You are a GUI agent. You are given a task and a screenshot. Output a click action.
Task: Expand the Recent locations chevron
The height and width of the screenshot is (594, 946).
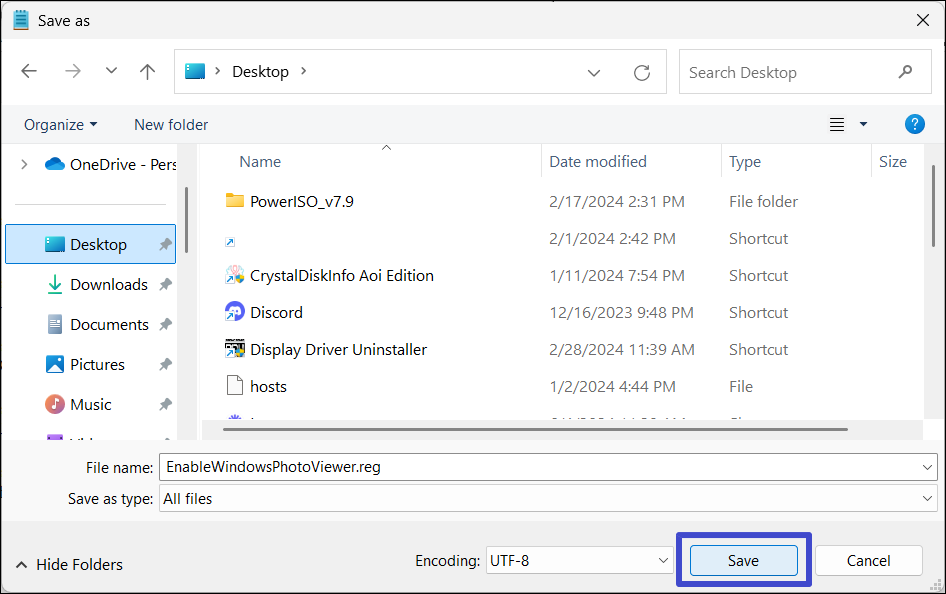[x=111, y=72]
